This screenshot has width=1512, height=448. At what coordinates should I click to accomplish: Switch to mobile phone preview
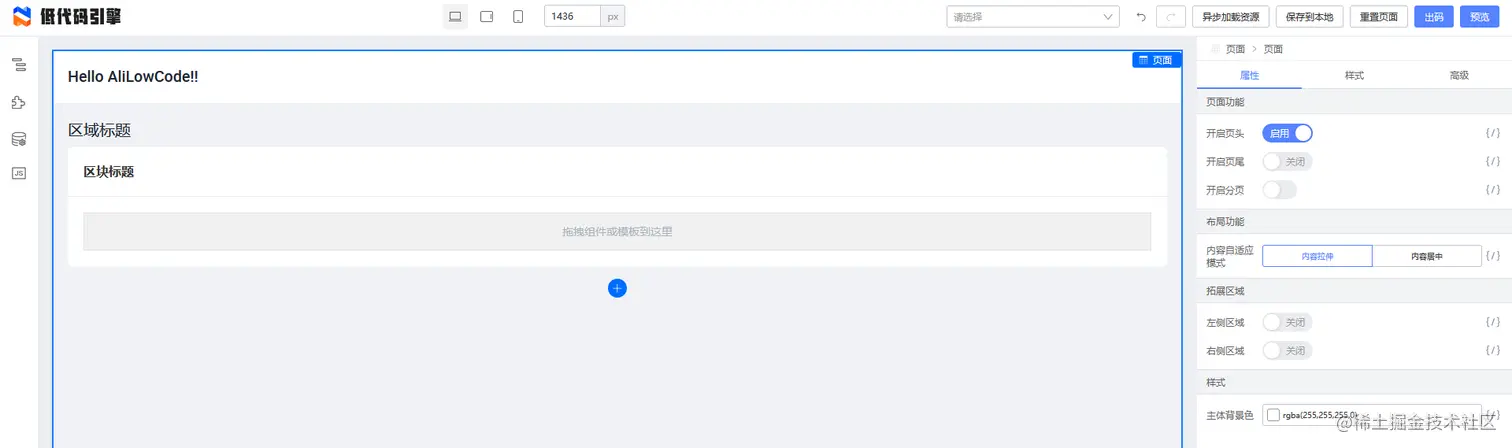pos(518,17)
